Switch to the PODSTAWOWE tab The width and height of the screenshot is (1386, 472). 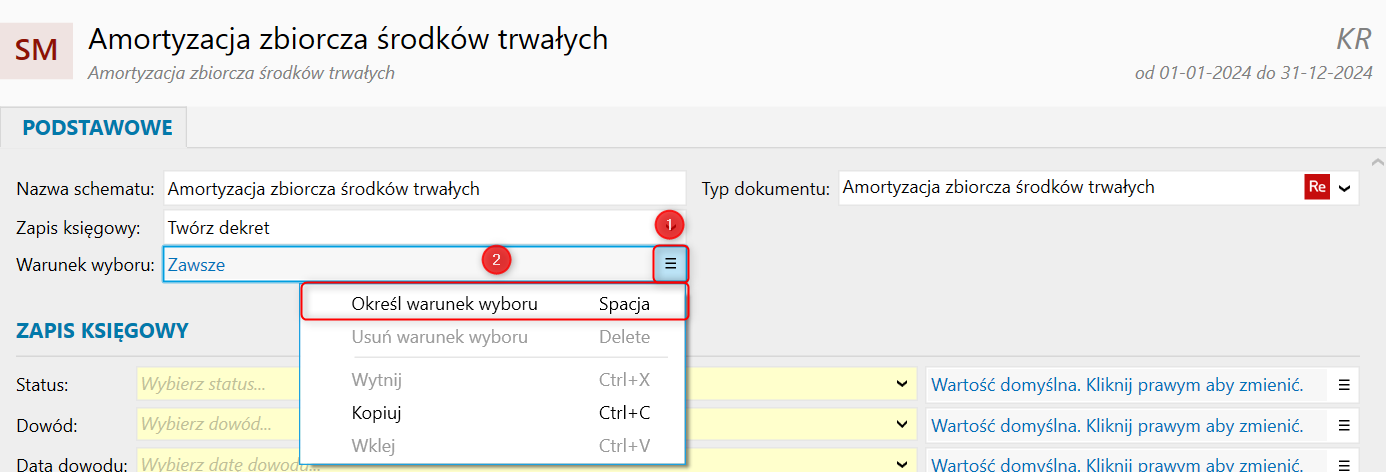point(97,128)
